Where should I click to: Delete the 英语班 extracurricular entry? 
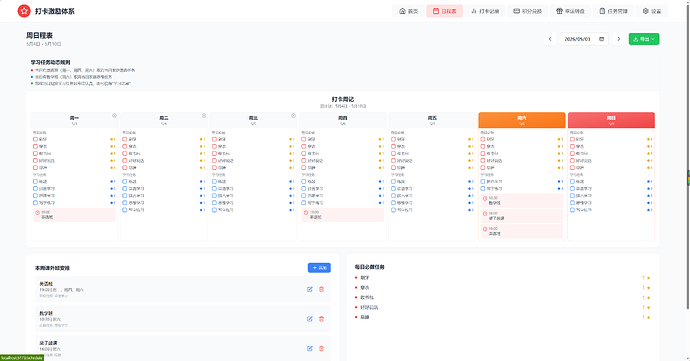point(321,289)
